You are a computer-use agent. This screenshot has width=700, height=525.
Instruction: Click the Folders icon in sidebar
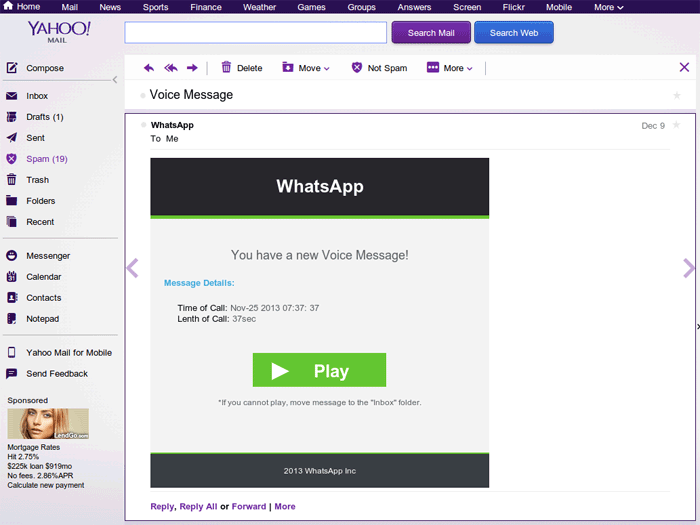coord(12,200)
